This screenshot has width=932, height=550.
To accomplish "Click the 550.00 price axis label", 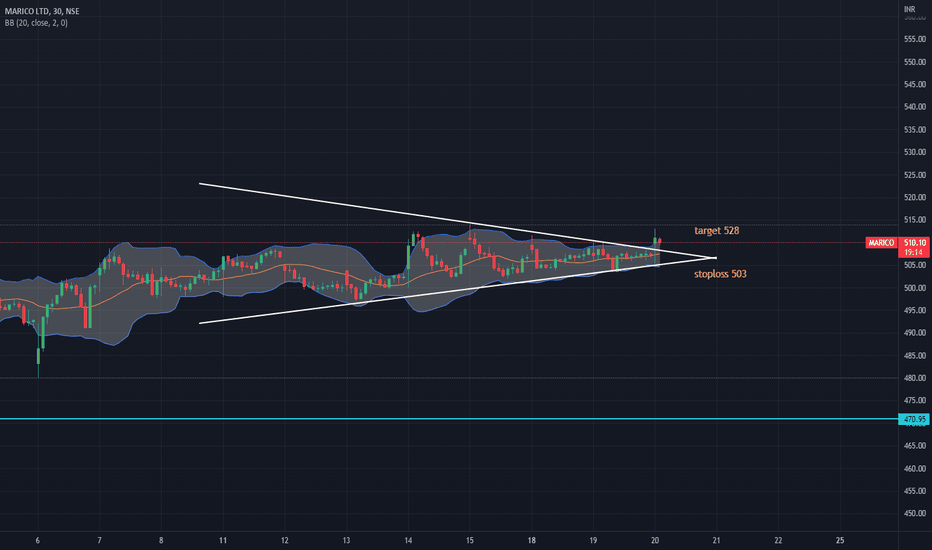I will 915,62.
